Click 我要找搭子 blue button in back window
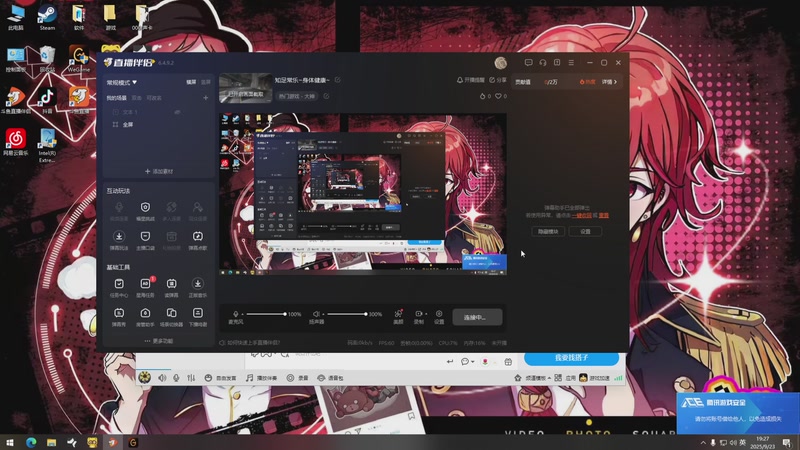800x450 pixels. click(x=571, y=358)
